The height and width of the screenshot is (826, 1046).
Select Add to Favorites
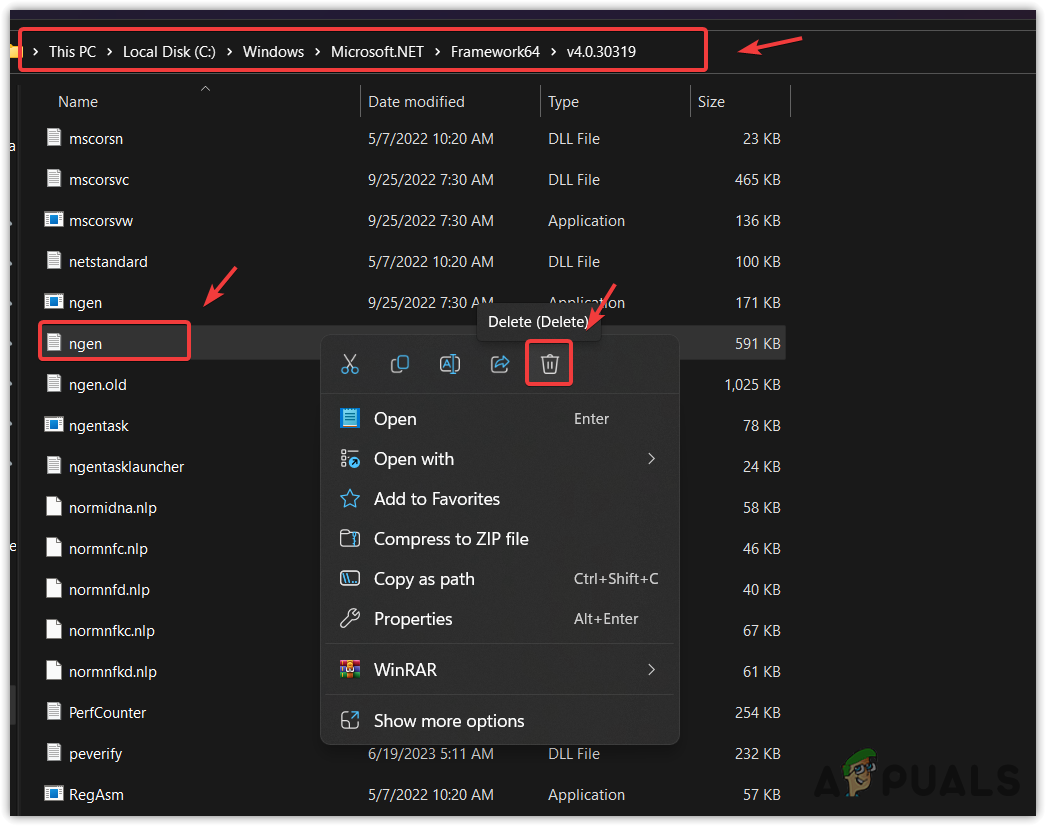[499, 498]
